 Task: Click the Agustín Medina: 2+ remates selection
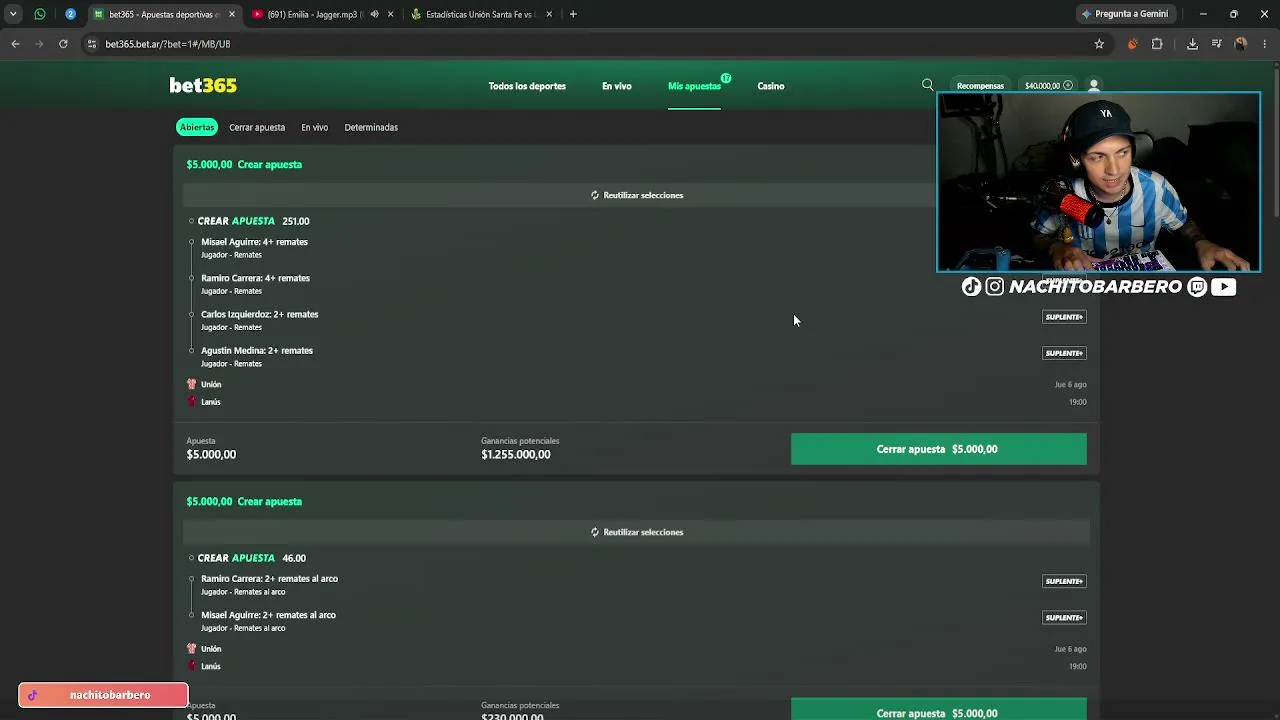pos(257,350)
